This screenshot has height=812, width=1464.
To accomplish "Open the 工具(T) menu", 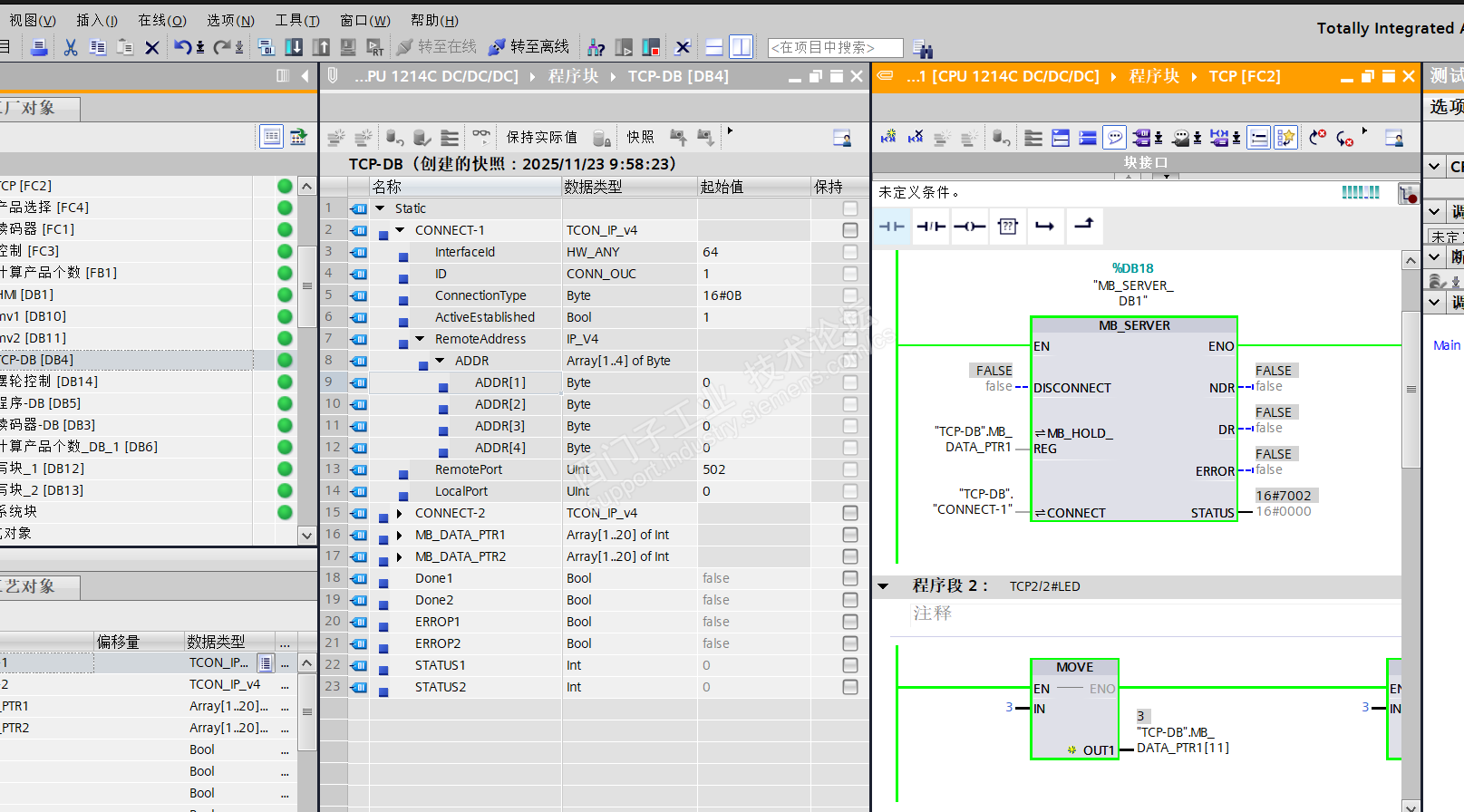I will (297, 20).
